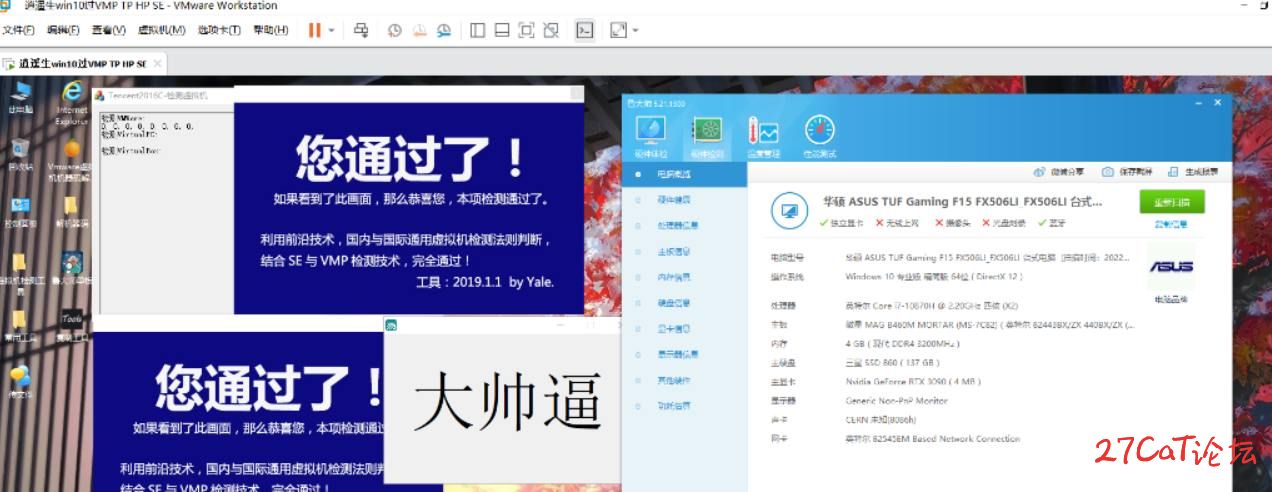
Task: Open the Tools desktop icon
Action: pyautogui.click(x=71, y=324)
